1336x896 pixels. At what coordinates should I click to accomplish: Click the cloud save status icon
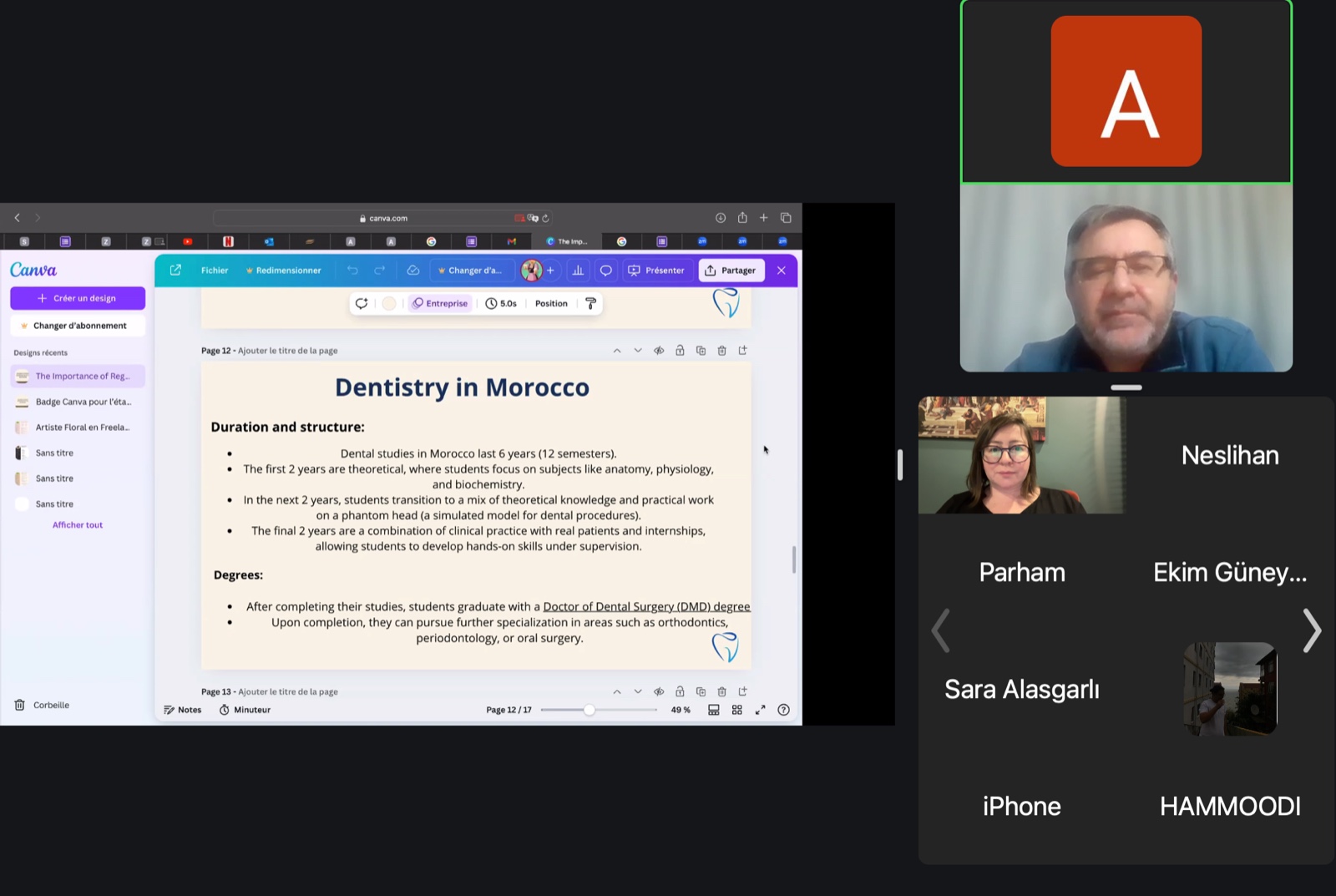[x=412, y=271]
